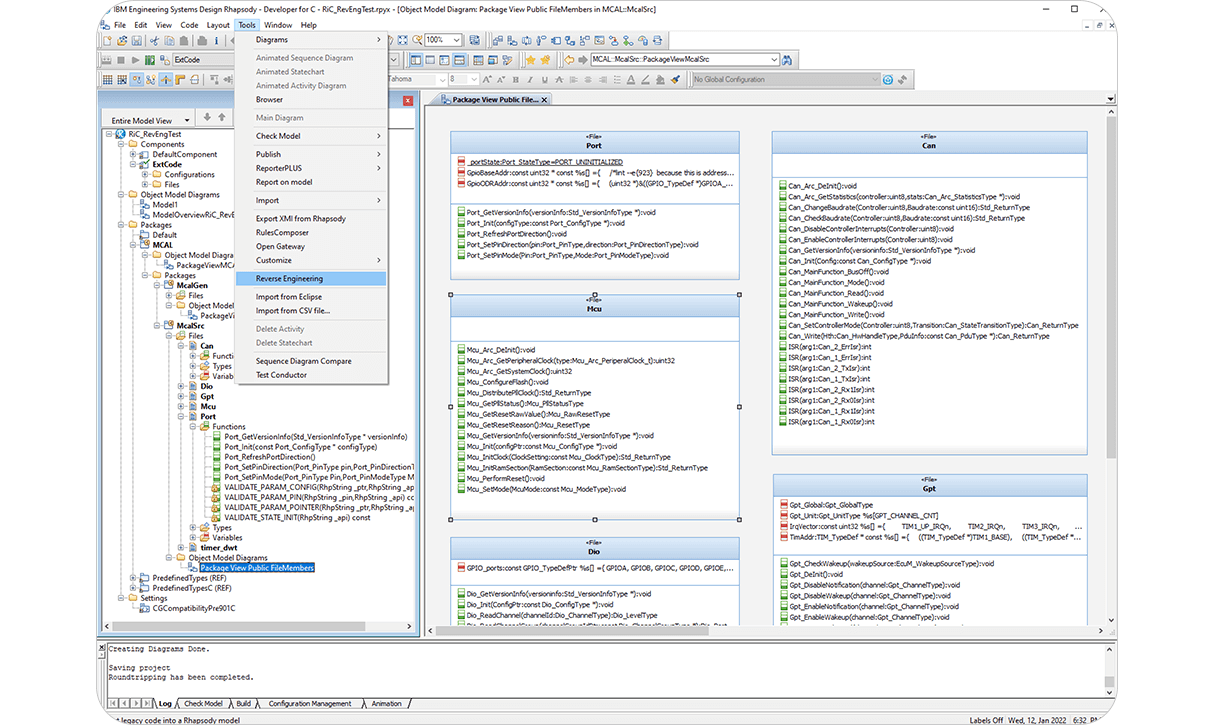Toggle Italic text formatting
Screen dimensions: 1214x725
tap(530, 80)
